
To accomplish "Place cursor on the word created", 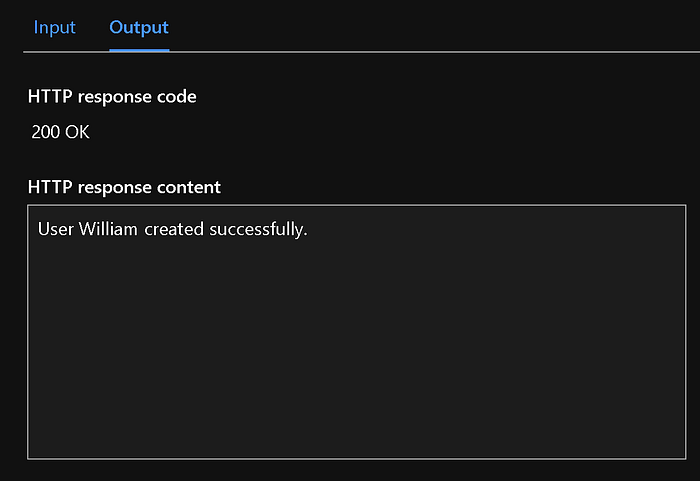I will (174, 229).
